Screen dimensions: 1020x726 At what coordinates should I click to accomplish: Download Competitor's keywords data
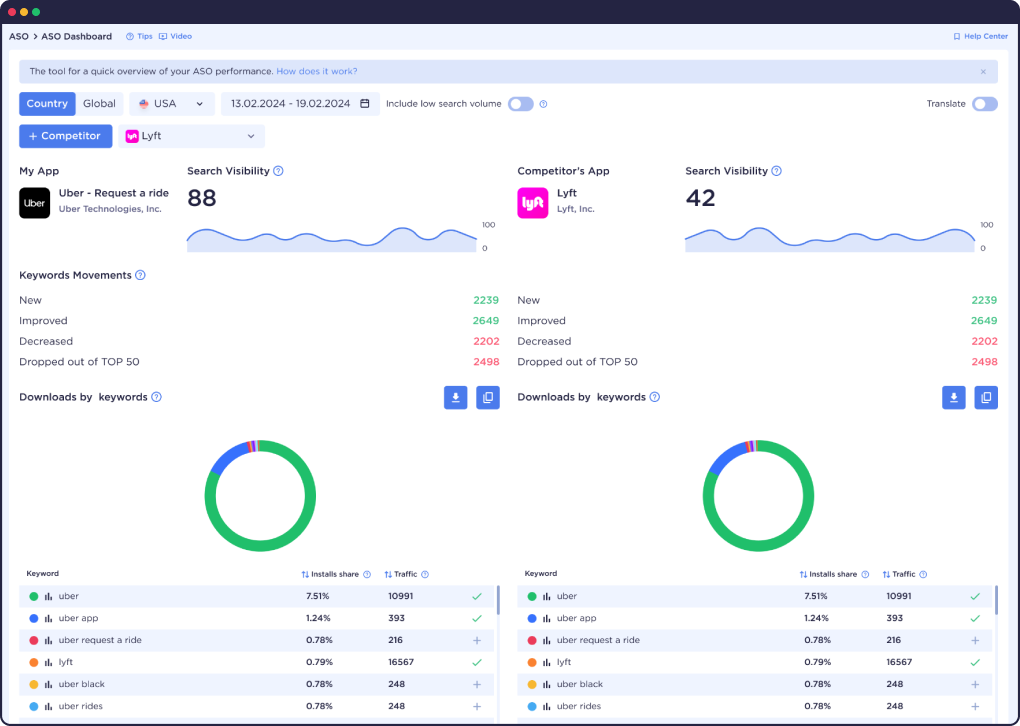(x=954, y=397)
